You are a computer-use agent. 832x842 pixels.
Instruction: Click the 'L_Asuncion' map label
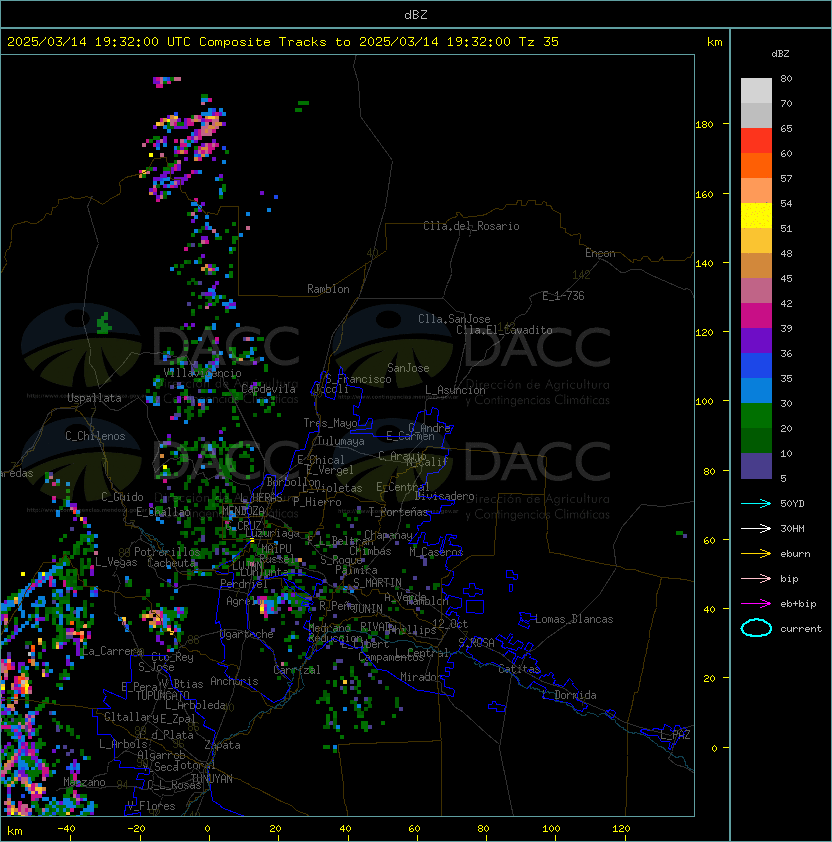[x=455, y=390]
